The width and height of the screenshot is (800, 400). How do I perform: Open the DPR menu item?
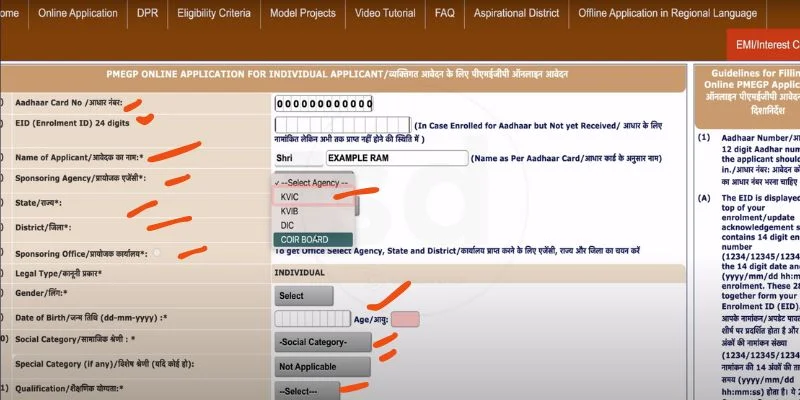pyautogui.click(x=147, y=14)
